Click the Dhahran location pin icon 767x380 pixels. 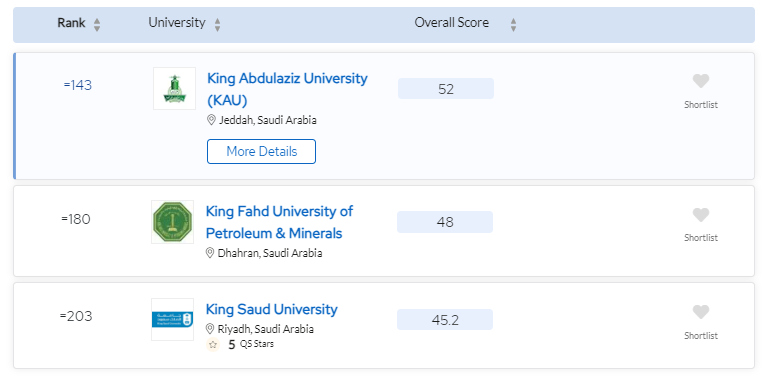click(210, 253)
